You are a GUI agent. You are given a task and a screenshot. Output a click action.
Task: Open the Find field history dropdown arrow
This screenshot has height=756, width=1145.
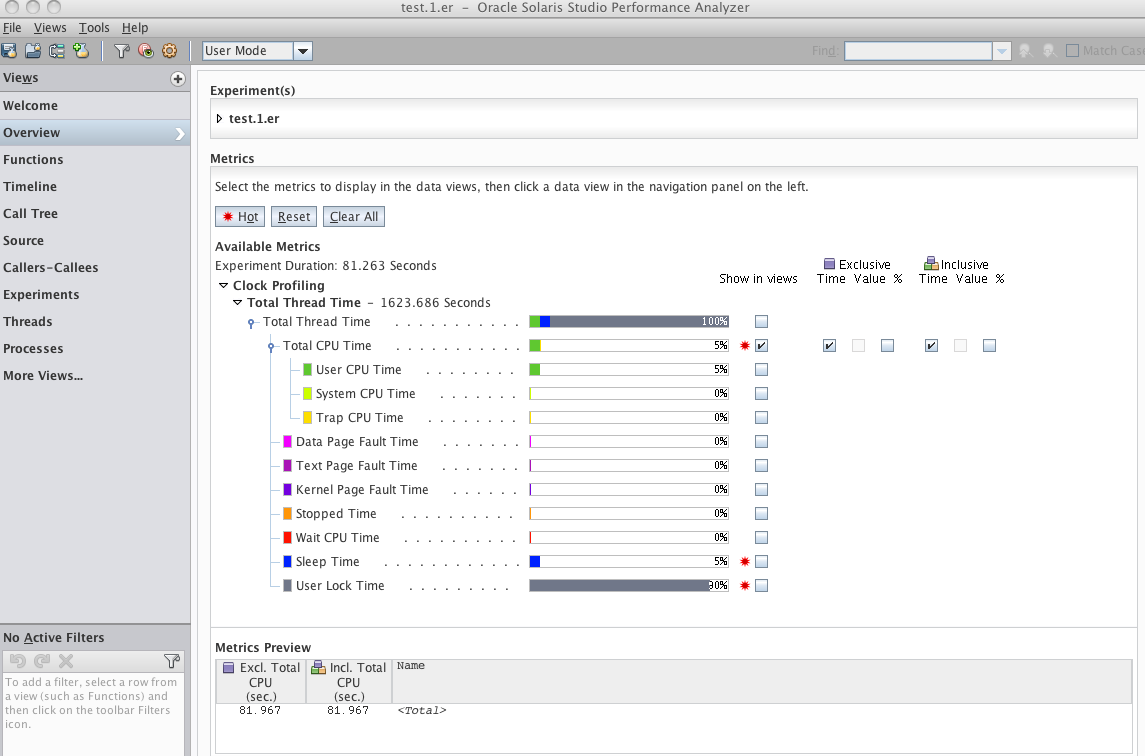tap(1002, 51)
